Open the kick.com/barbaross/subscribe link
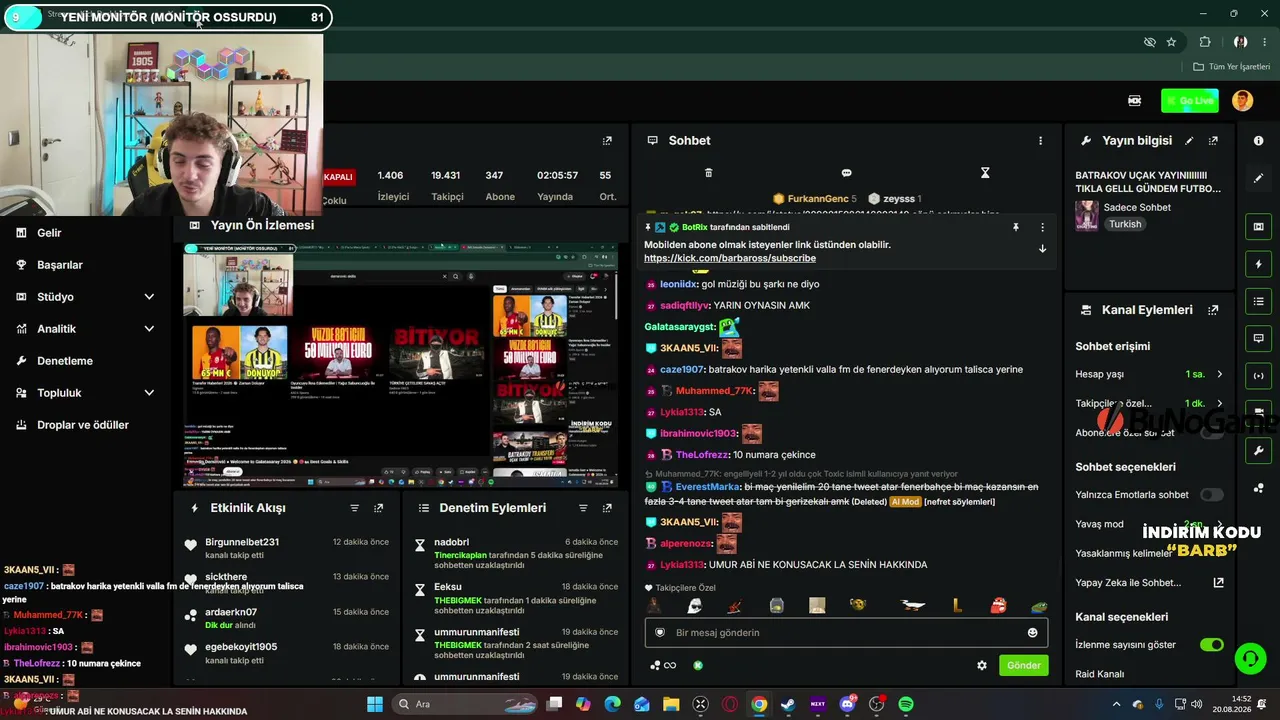Screen dimensions: 1280x720 coord(730,258)
